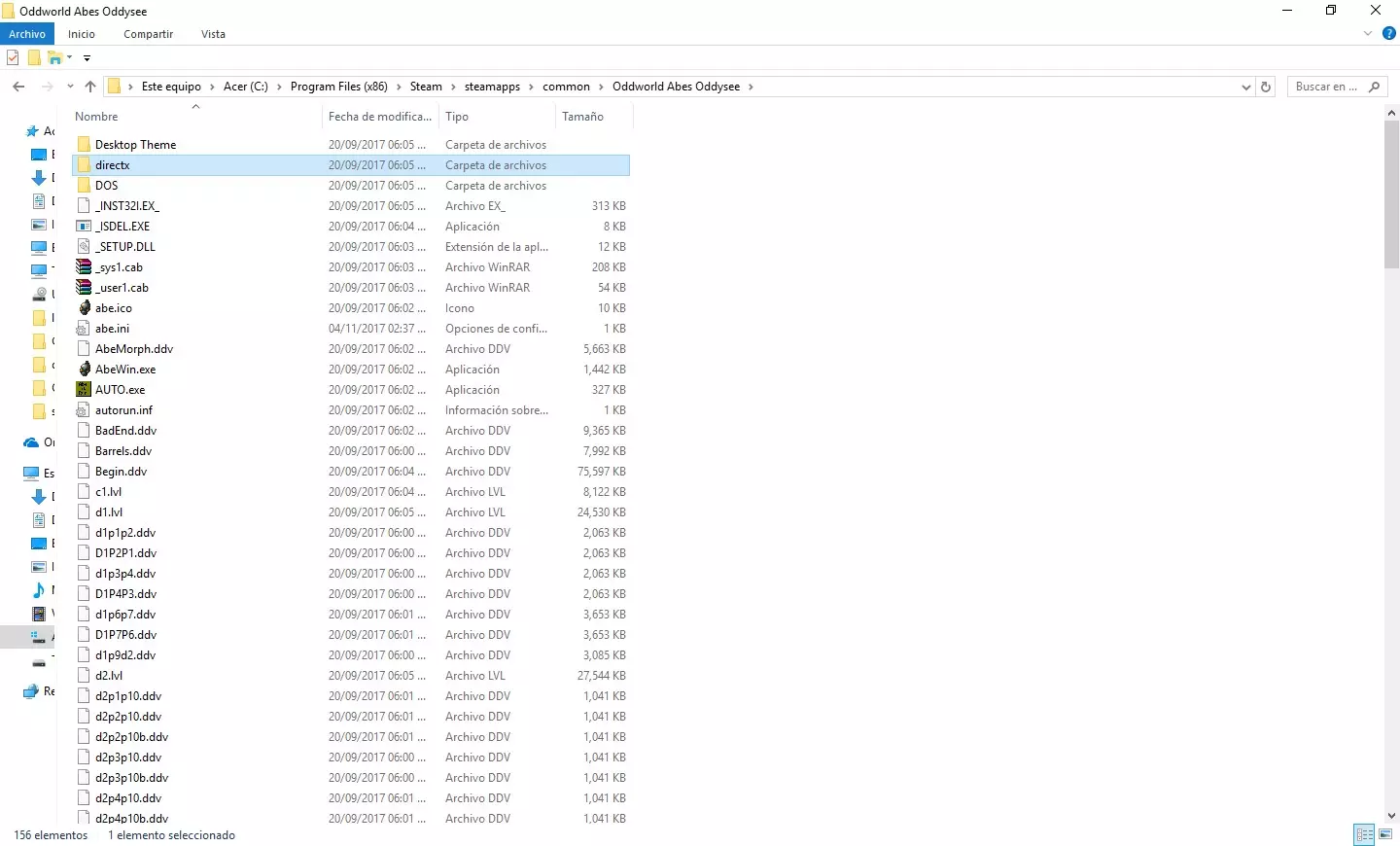Image resolution: width=1400 pixels, height=846 pixels.
Task: Click the vertical scrollbar up arrow
Action: (x=1391, y=113)
